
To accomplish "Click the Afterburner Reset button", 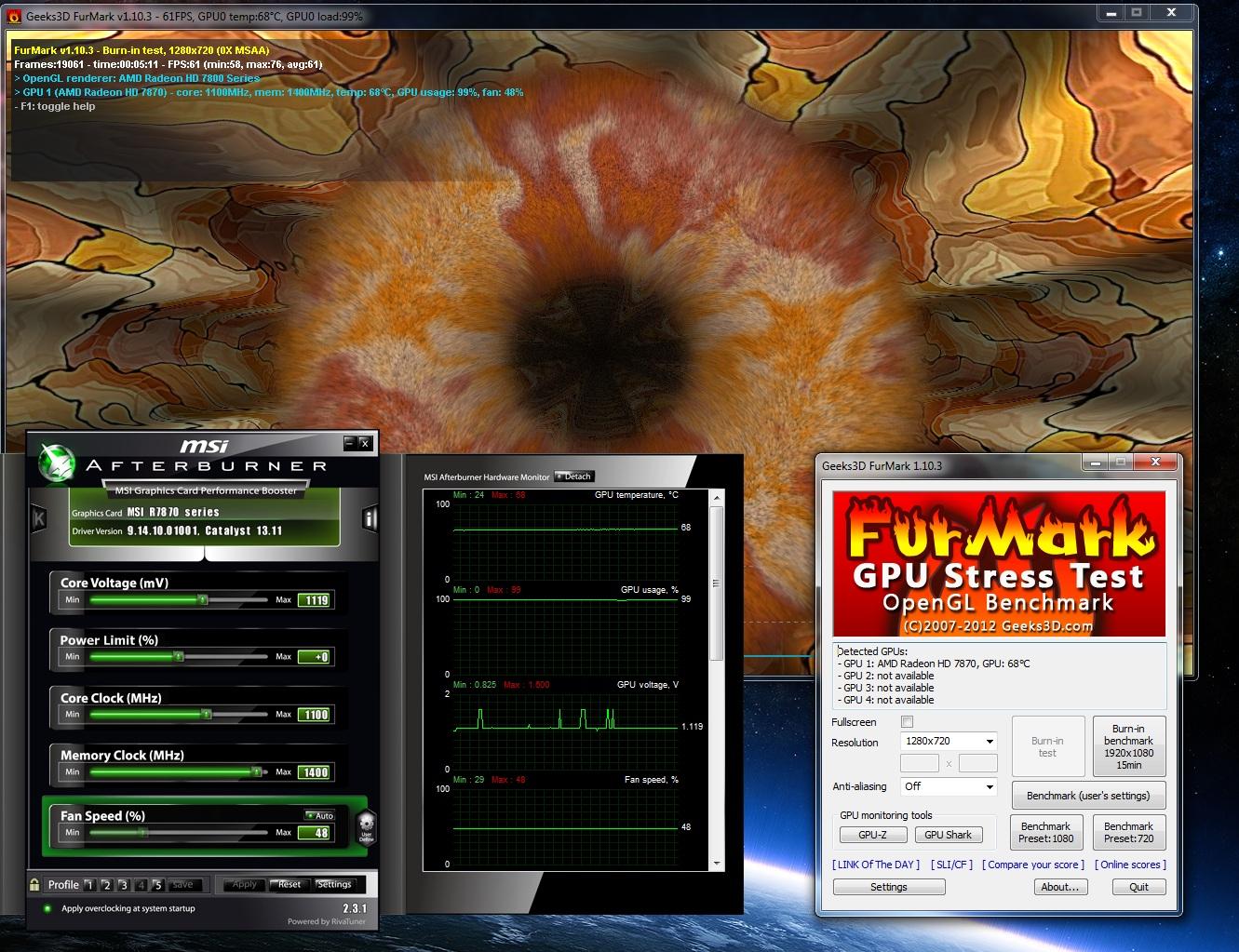I will [x=290, y=885].
